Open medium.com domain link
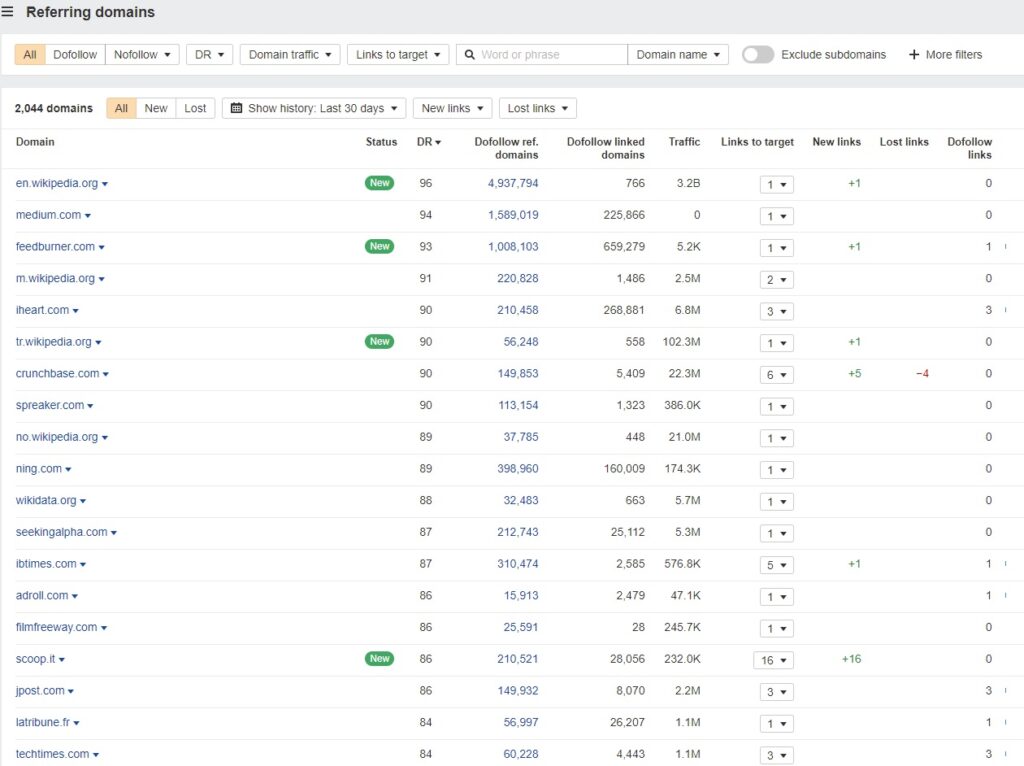This screenshot has width=1024, height=766. click(x=48, y=215)
